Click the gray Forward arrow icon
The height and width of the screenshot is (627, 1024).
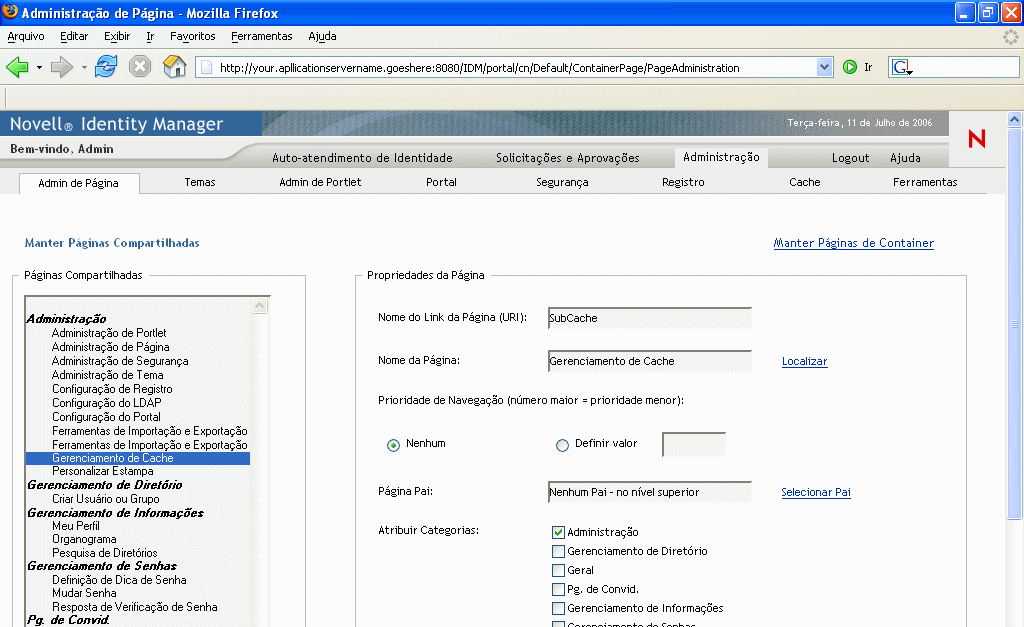coord(61,67)
